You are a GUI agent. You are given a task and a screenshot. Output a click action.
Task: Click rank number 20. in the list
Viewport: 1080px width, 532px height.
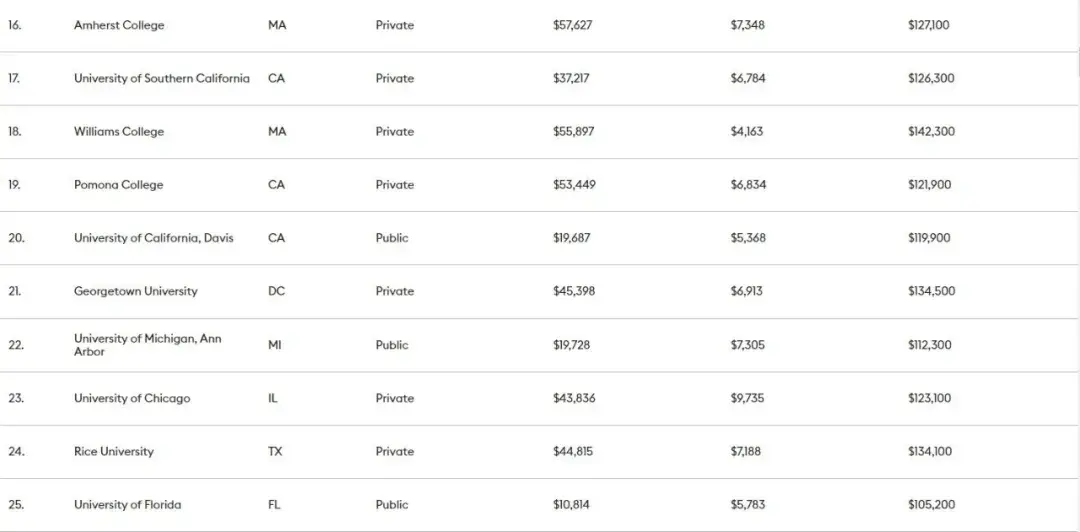pos(16,238)
